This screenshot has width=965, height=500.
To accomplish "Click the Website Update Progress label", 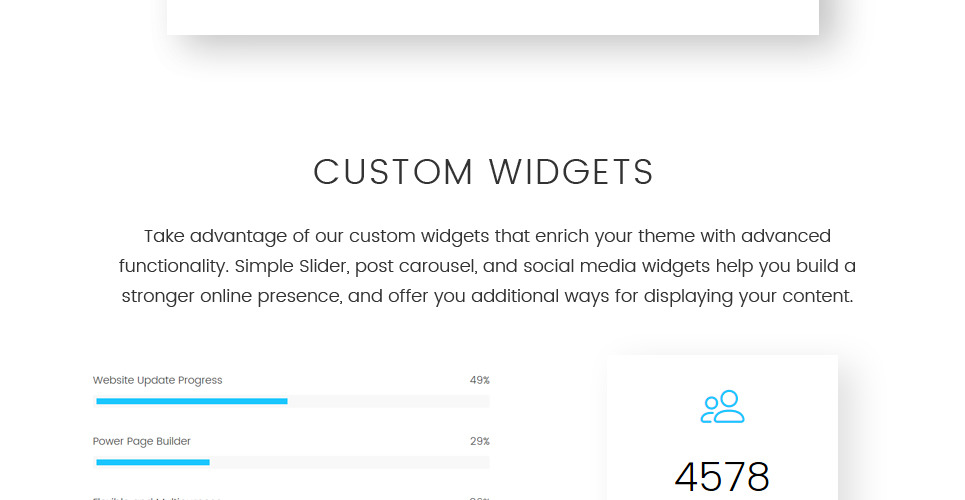I will click(x=157, y=380).
